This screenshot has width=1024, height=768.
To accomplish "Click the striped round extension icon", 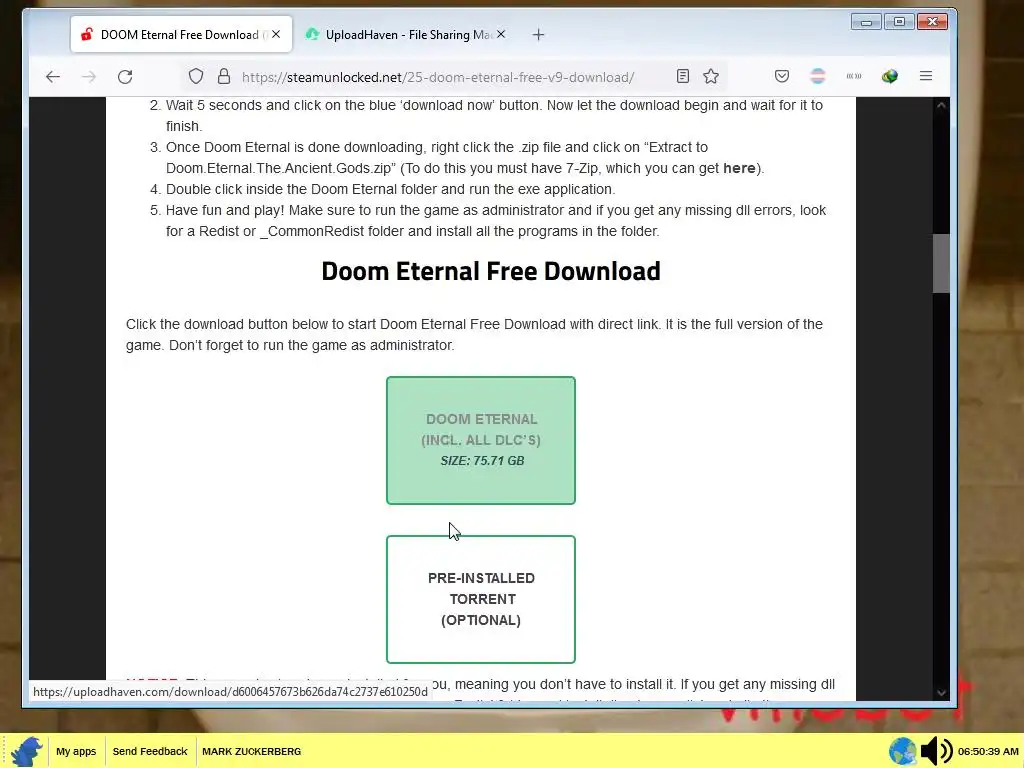I will pyautogui.click(x=818, y=76).
